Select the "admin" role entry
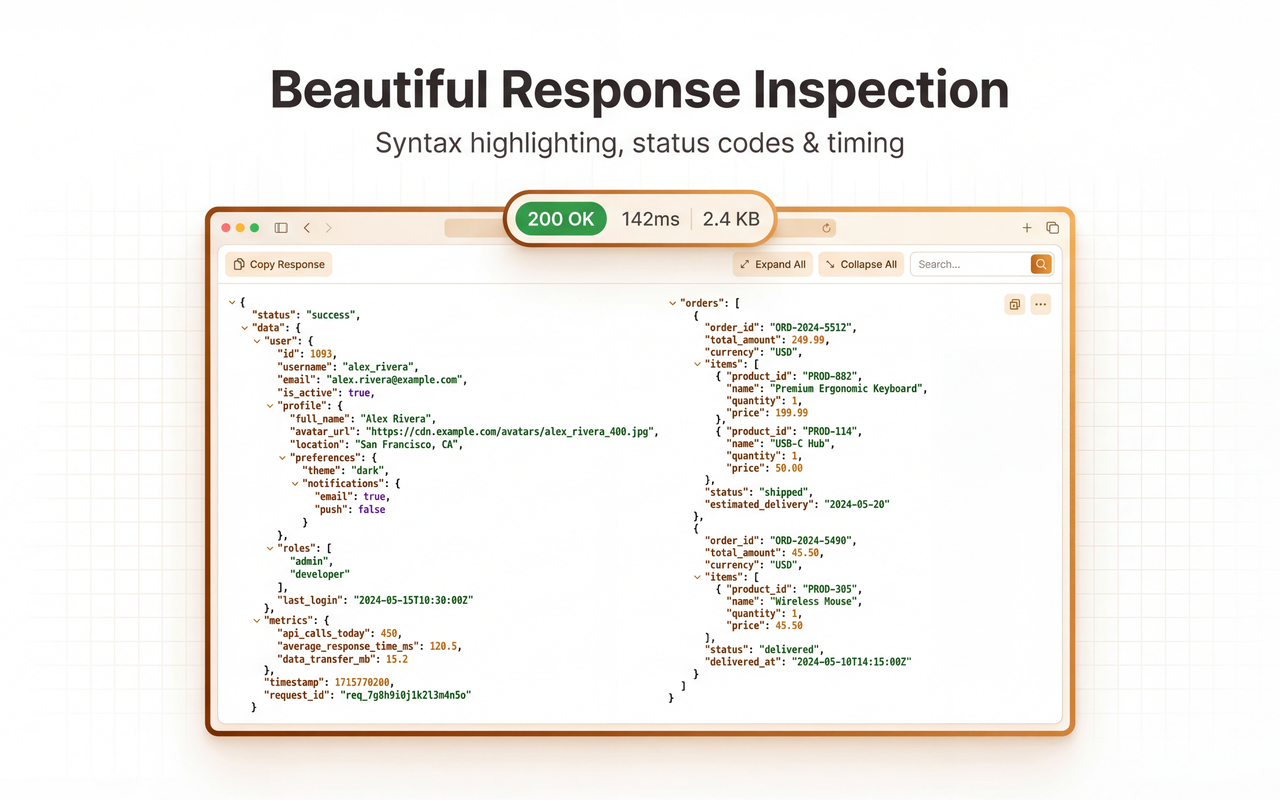1280x800 pixels. [310, 562]
